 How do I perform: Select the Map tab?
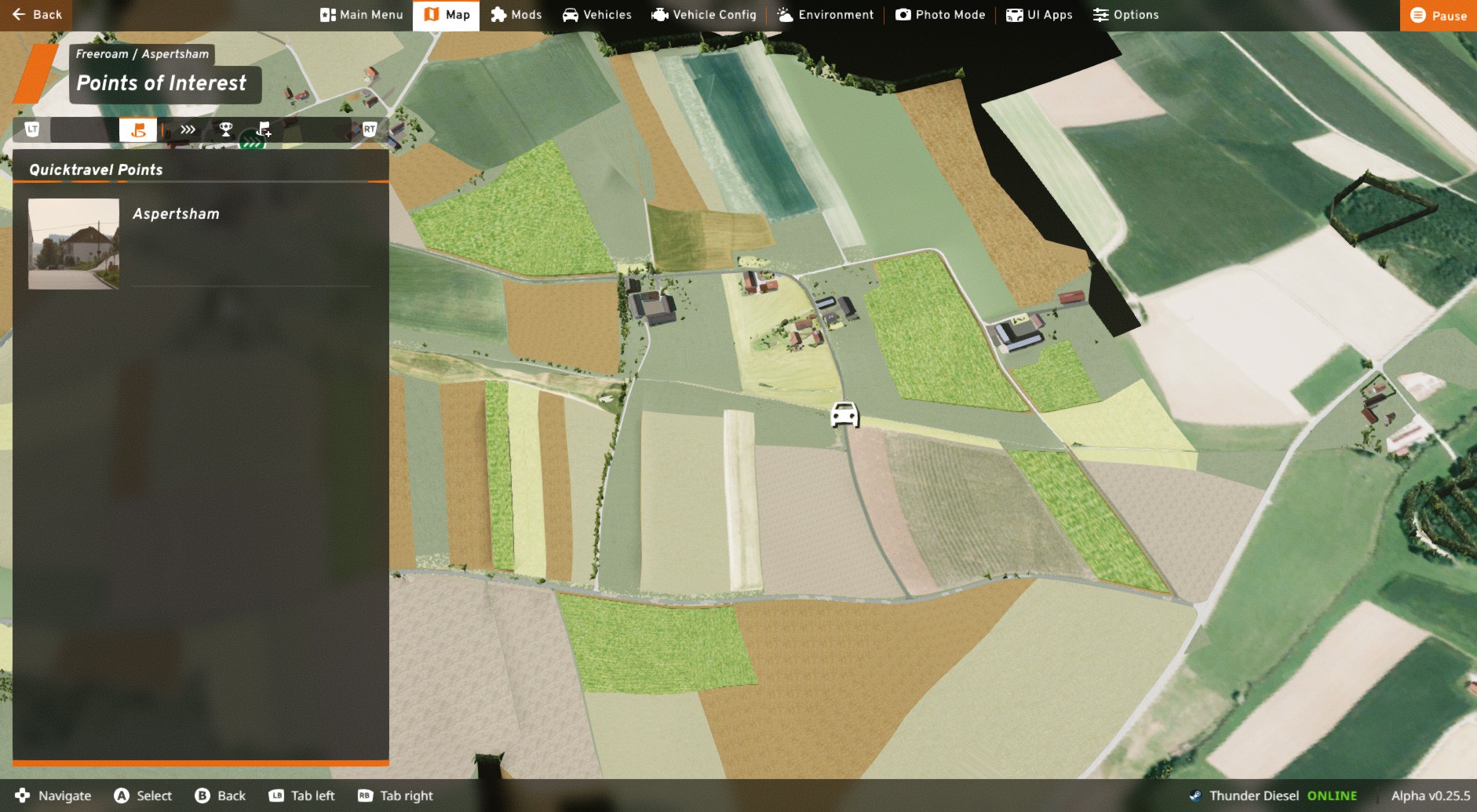click(447, 15)
